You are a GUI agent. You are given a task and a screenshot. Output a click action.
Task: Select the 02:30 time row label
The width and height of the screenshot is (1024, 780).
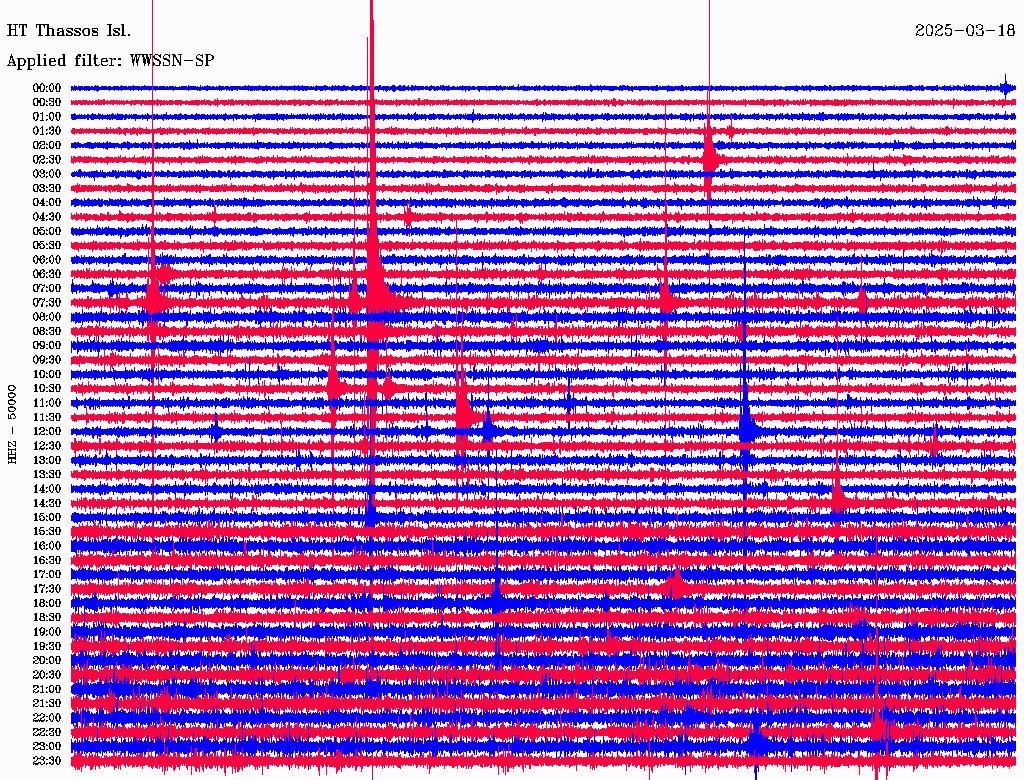click(x=47, y=160)
